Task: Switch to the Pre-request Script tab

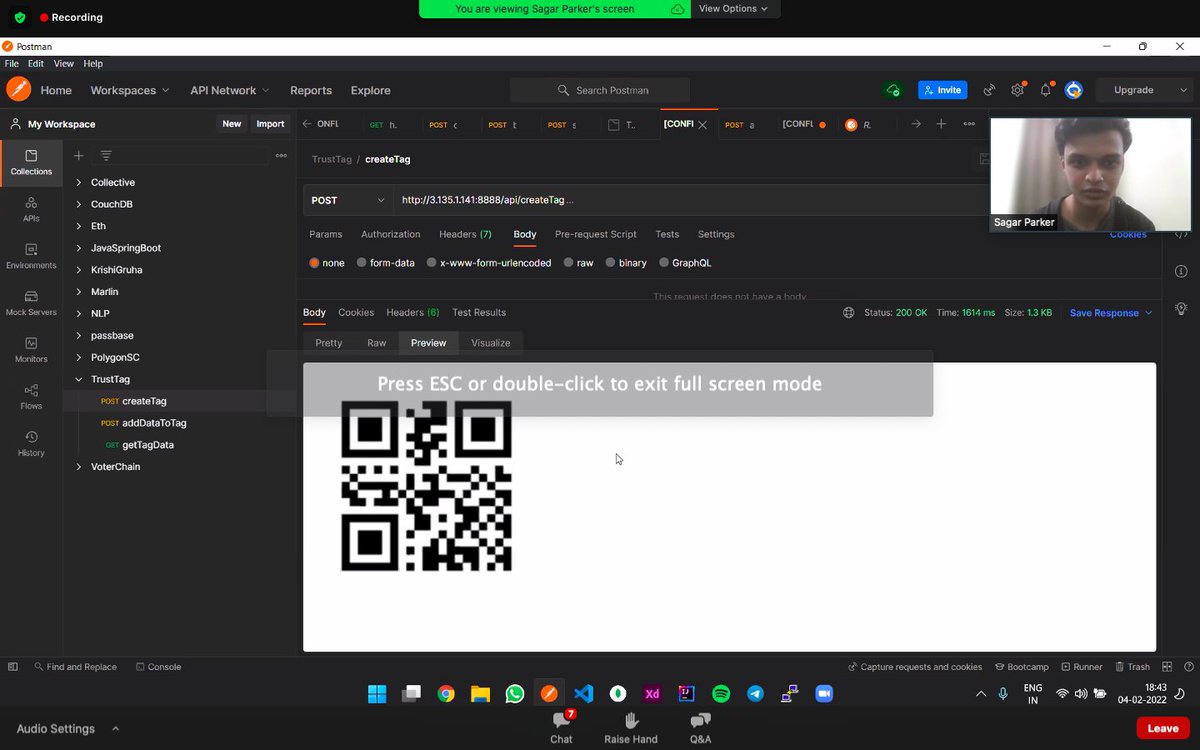Action: coord(596,234)
